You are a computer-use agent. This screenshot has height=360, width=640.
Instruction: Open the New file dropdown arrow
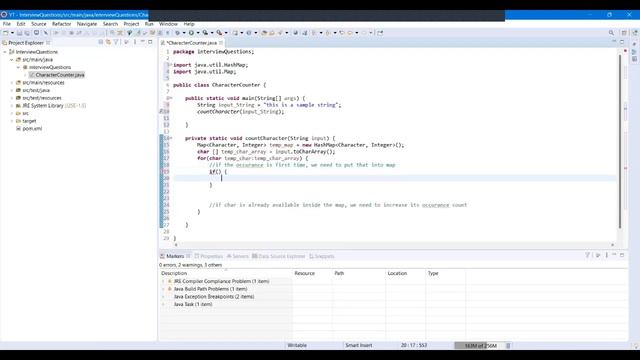(12, 33)
